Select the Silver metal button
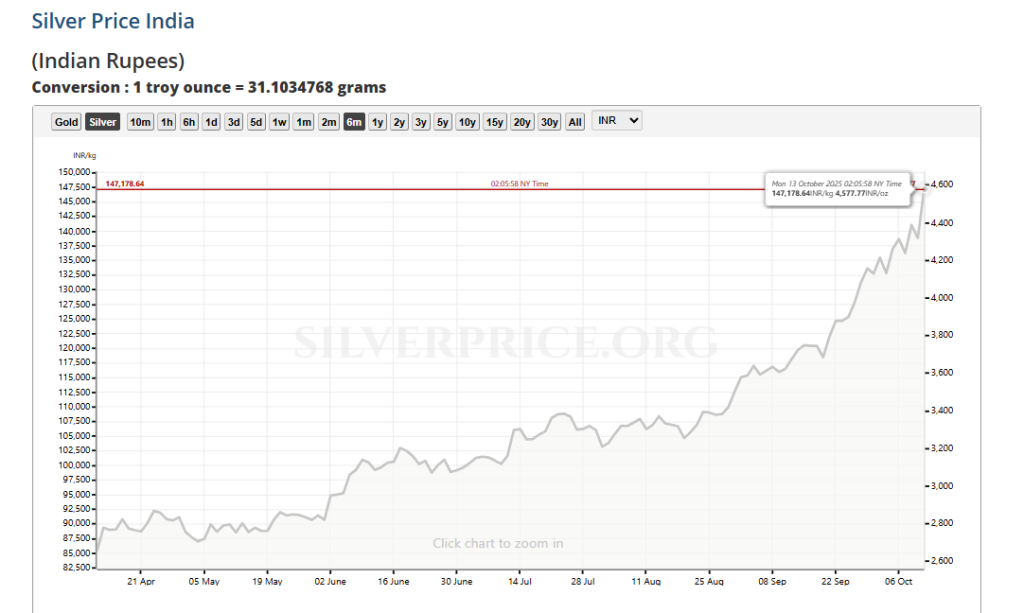This screenshot has height=613, width=1024. point(102,122)
